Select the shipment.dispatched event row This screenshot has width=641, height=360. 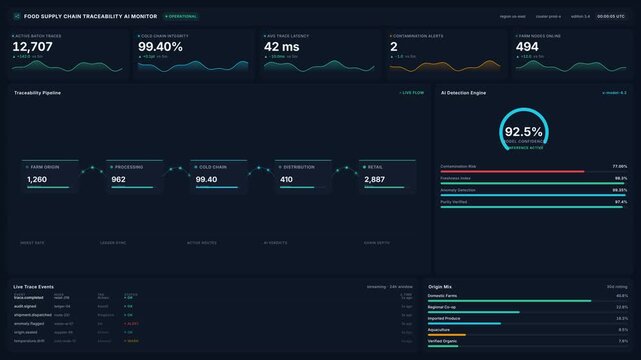point(213,315)
